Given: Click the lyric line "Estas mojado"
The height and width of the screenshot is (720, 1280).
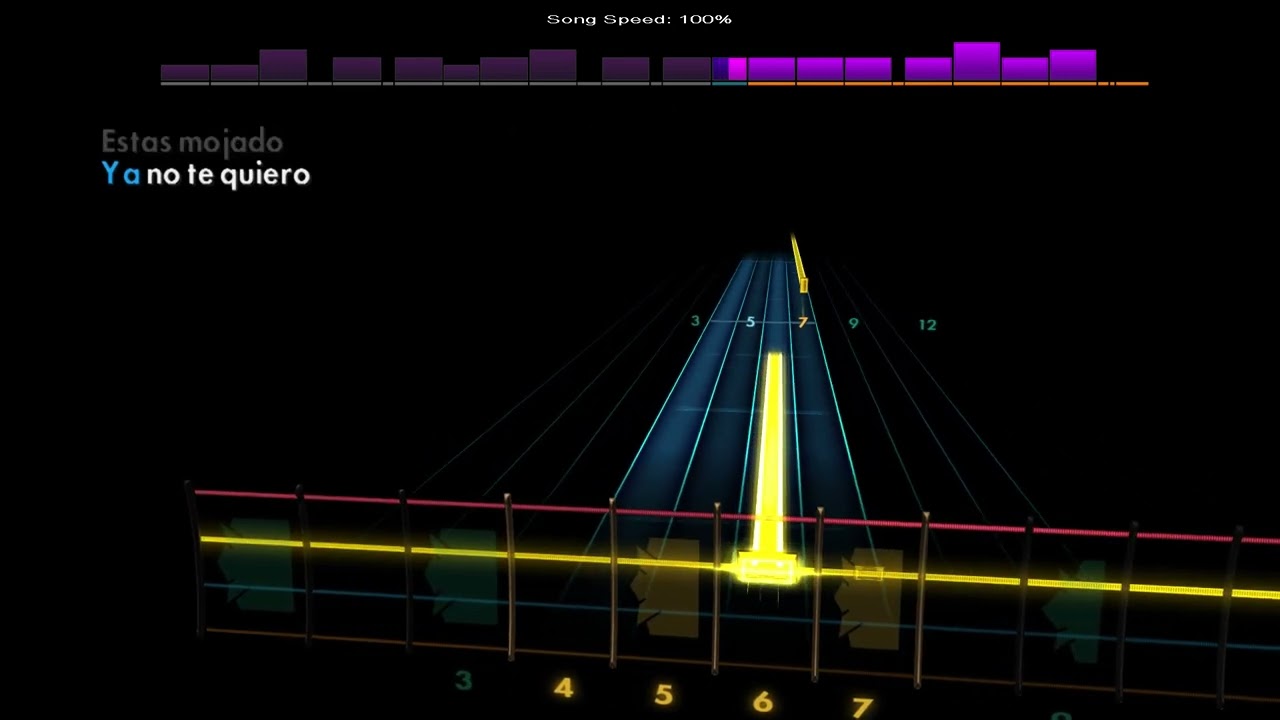Looking at the screenshot, I should [192, 142].
